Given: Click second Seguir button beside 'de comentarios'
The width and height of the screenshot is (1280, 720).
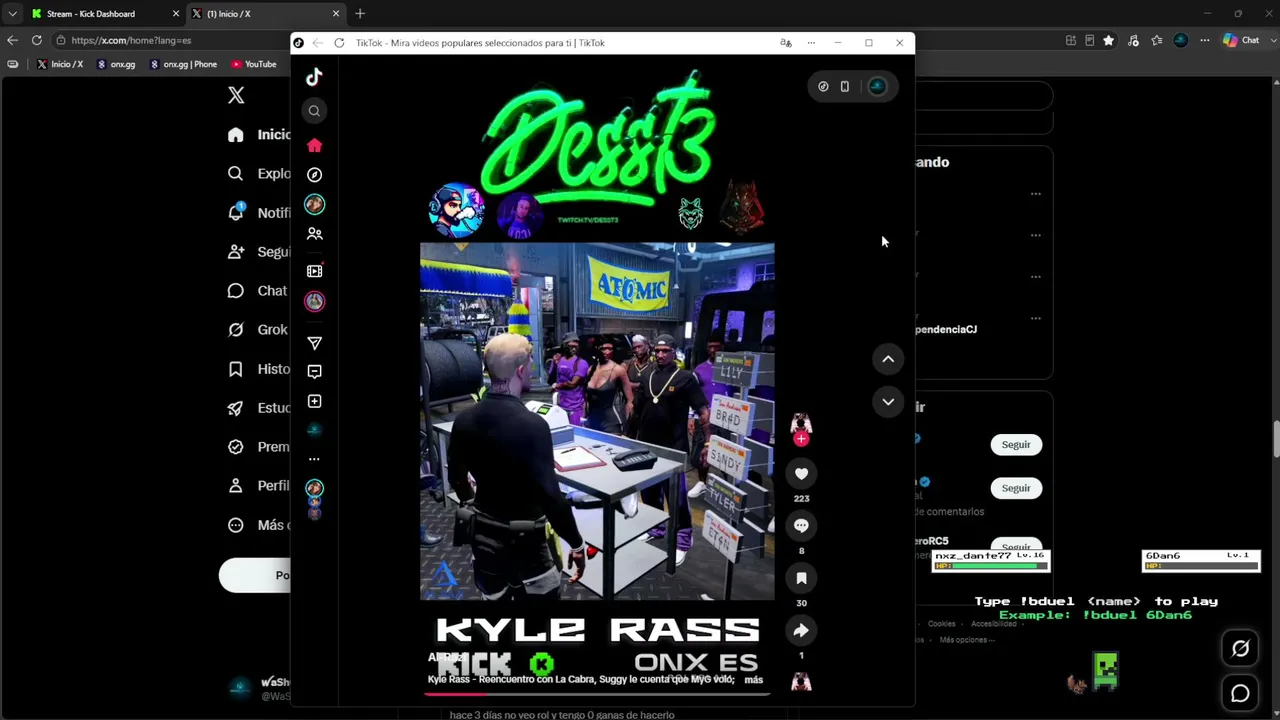Looking at the screenshot, I should point(1016,488).
